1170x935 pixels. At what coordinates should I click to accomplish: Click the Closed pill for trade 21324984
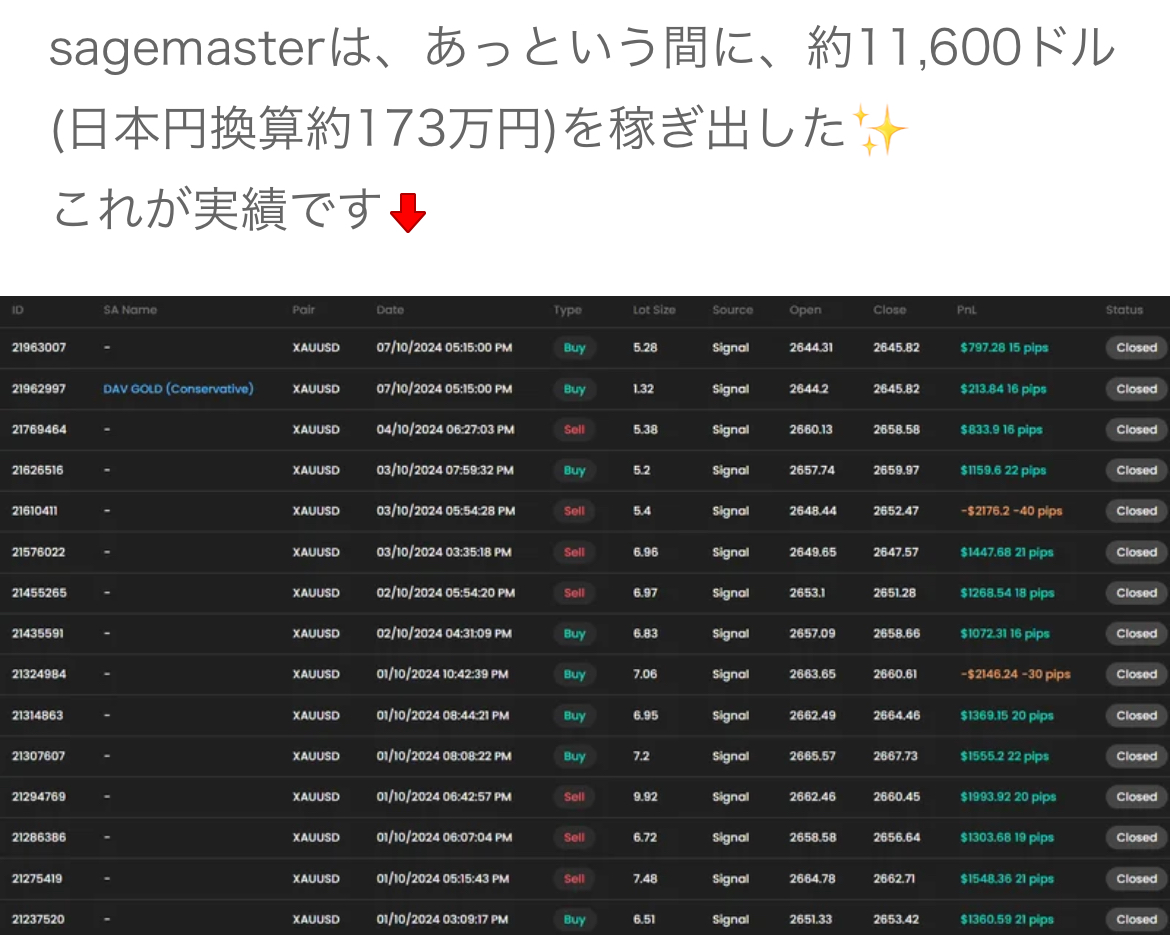1135,674
